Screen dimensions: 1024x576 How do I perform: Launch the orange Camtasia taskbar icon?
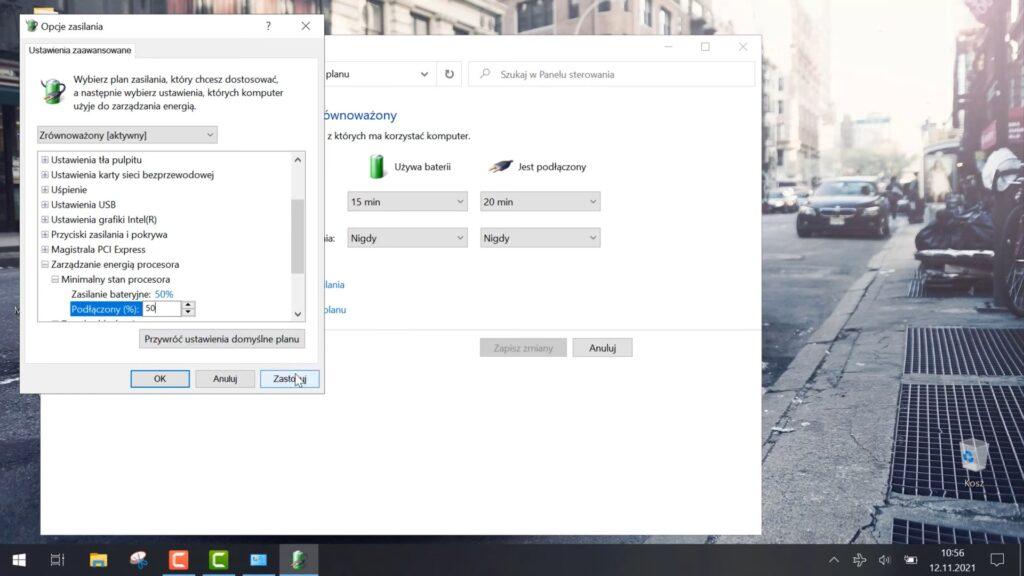tap(178, 559)
